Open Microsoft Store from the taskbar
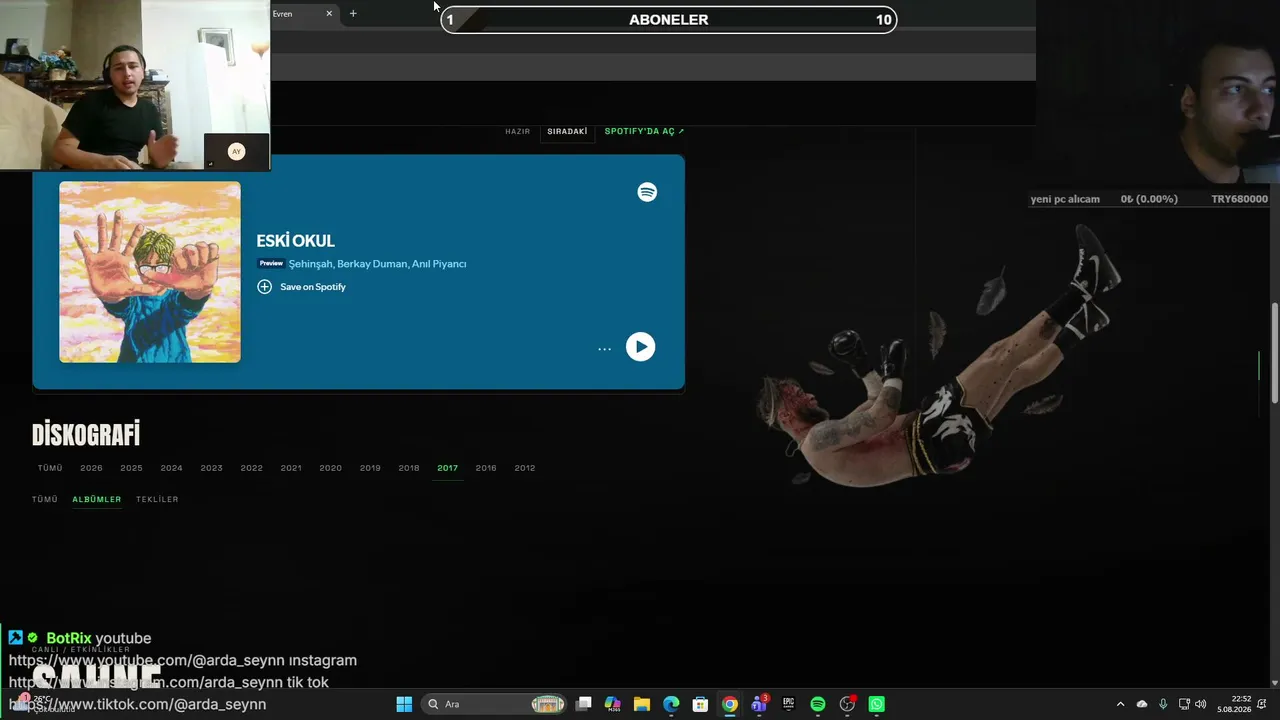Image resolution: width=1280 pixels, height=720 pixels. (701, 704)
